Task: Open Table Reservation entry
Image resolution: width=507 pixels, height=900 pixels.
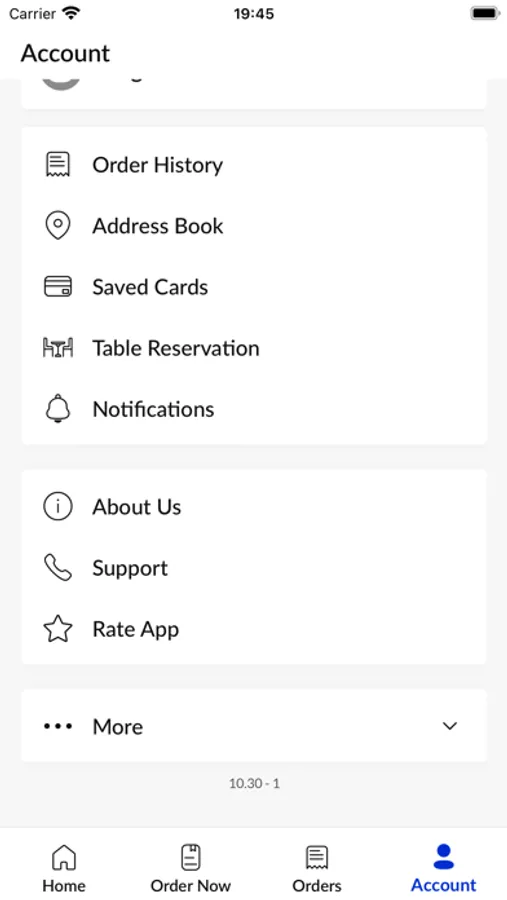Action: pyautogui.click(x=254, y=348)
